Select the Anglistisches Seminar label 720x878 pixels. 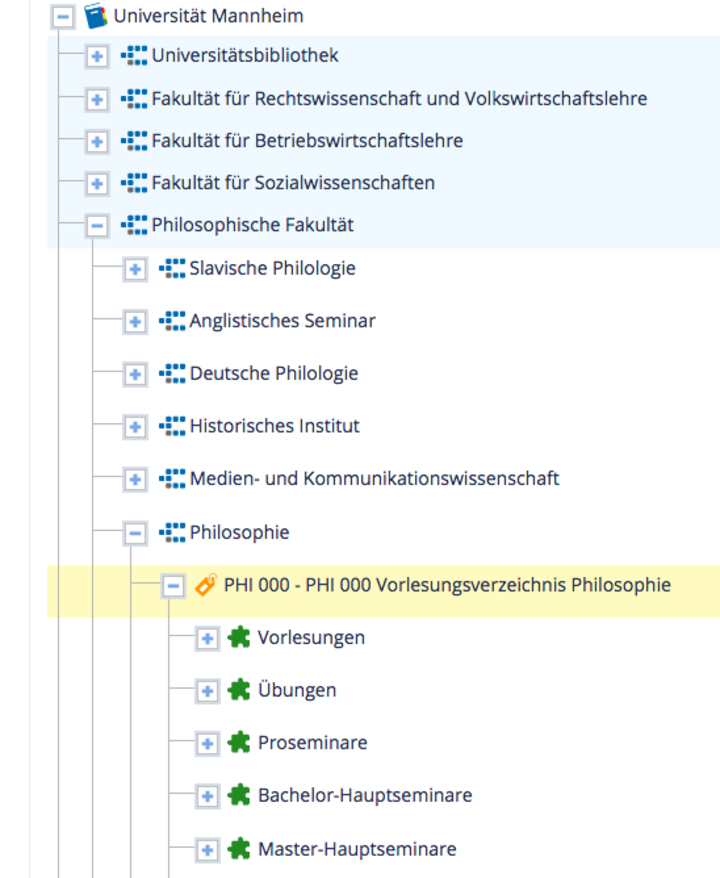point(283,321)
